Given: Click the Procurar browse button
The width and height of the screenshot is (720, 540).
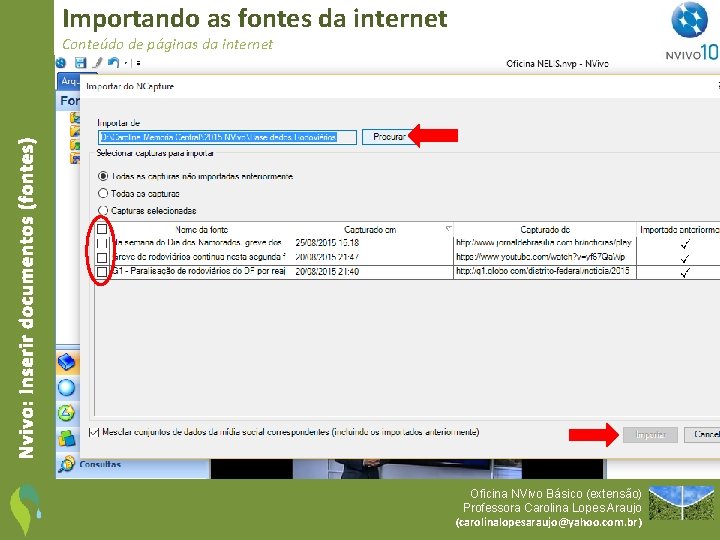Looking at the screenshot, I should pyautogui.click(x=387, y=137).
